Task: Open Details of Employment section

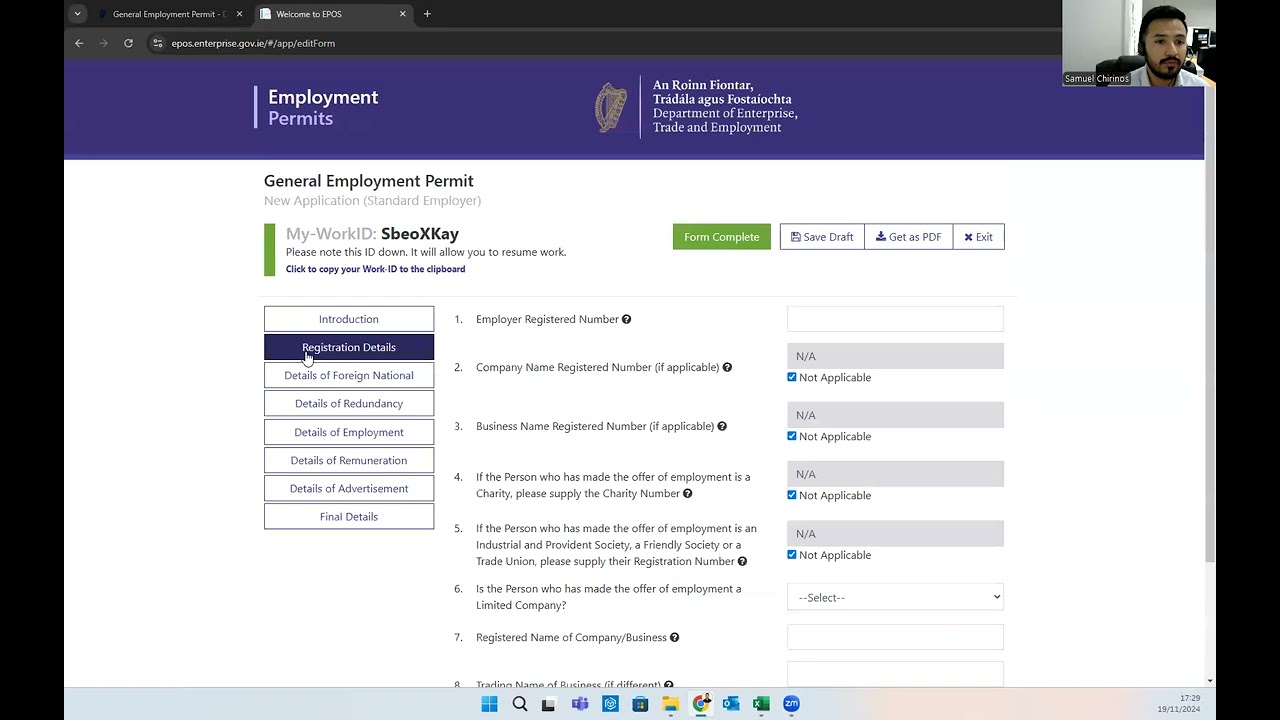Action: (x=349, y=432)
